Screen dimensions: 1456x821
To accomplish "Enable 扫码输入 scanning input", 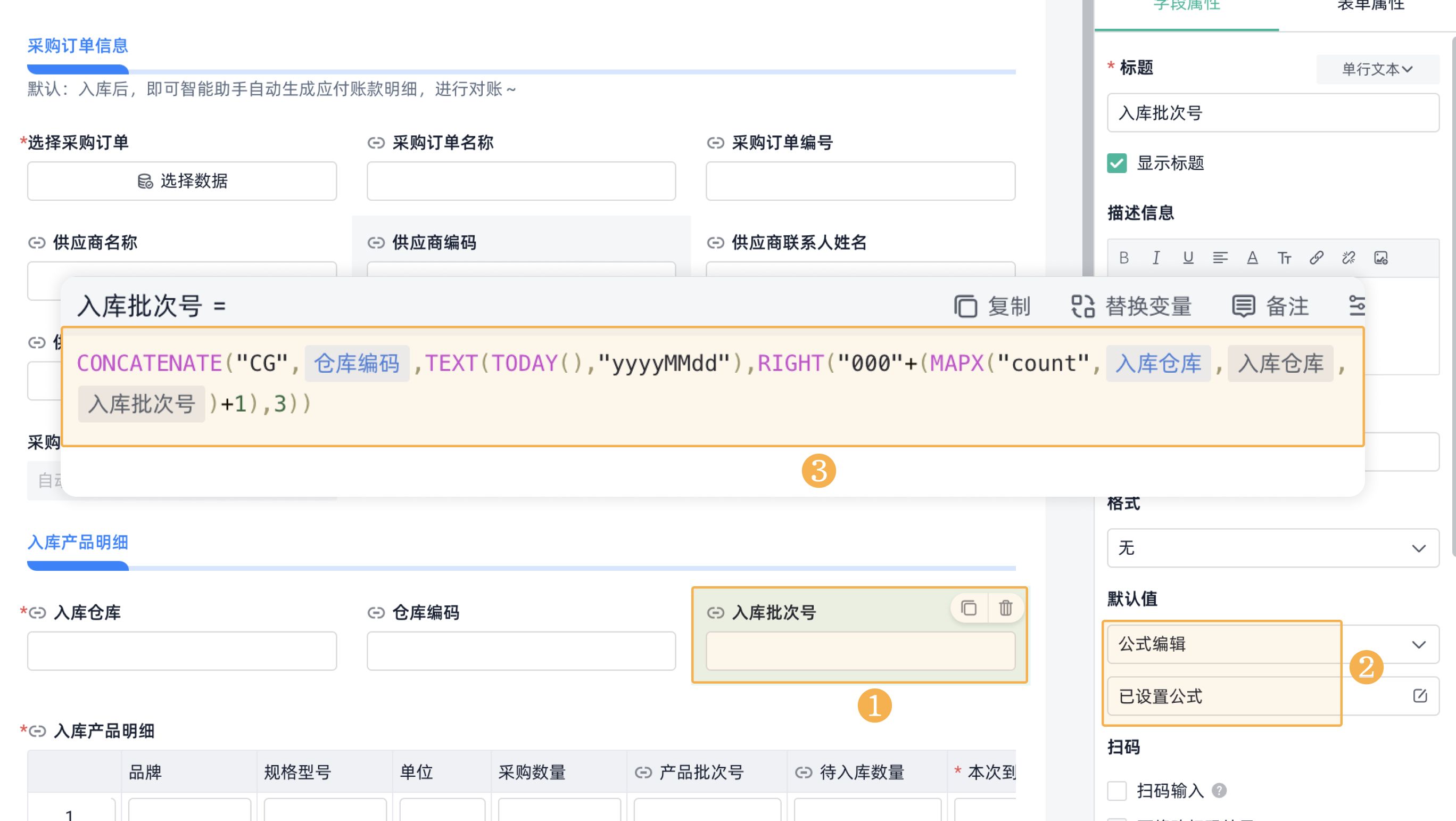I will [x=1116, y=791].
